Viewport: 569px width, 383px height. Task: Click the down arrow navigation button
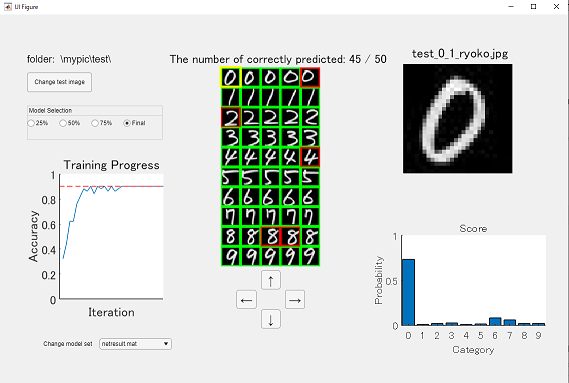271,319
